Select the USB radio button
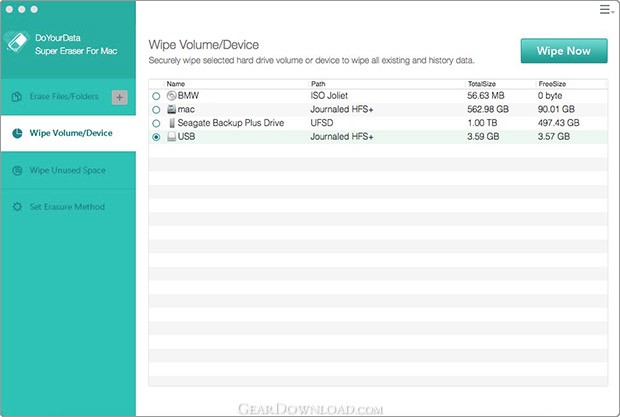This screenshot has width=620, height=417. click(156, 137)
